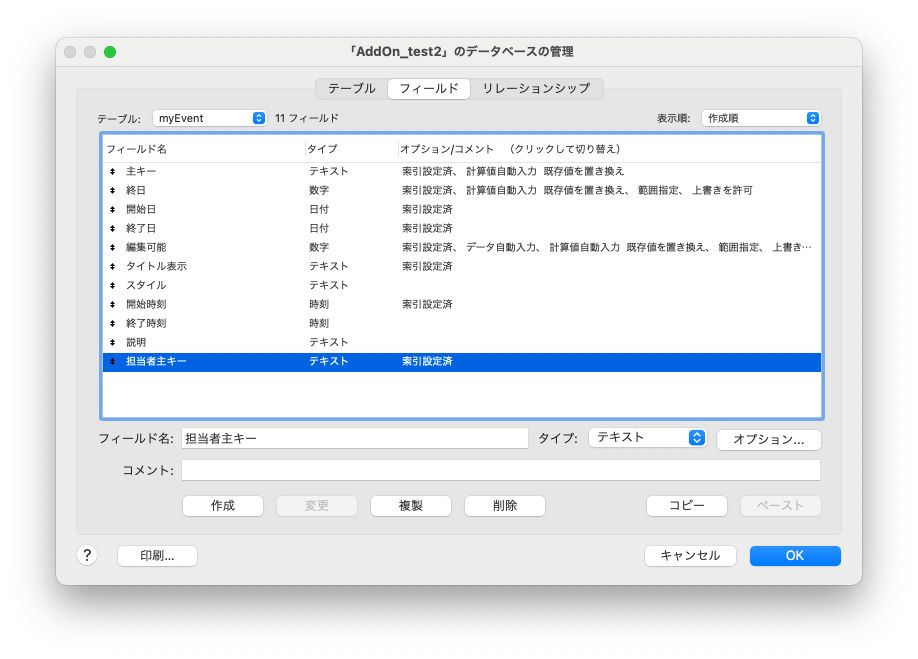Viewport: 918px width, 659px height.
Task: Switch to the リレーションシップ tab
Action: tap(536, 88)
